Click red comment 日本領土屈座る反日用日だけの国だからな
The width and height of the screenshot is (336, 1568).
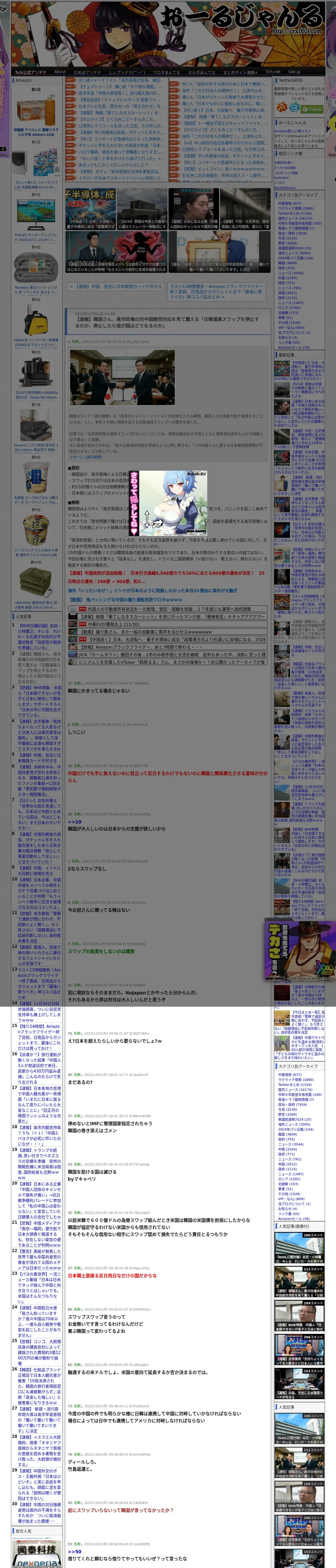[x=112, y=1275]
